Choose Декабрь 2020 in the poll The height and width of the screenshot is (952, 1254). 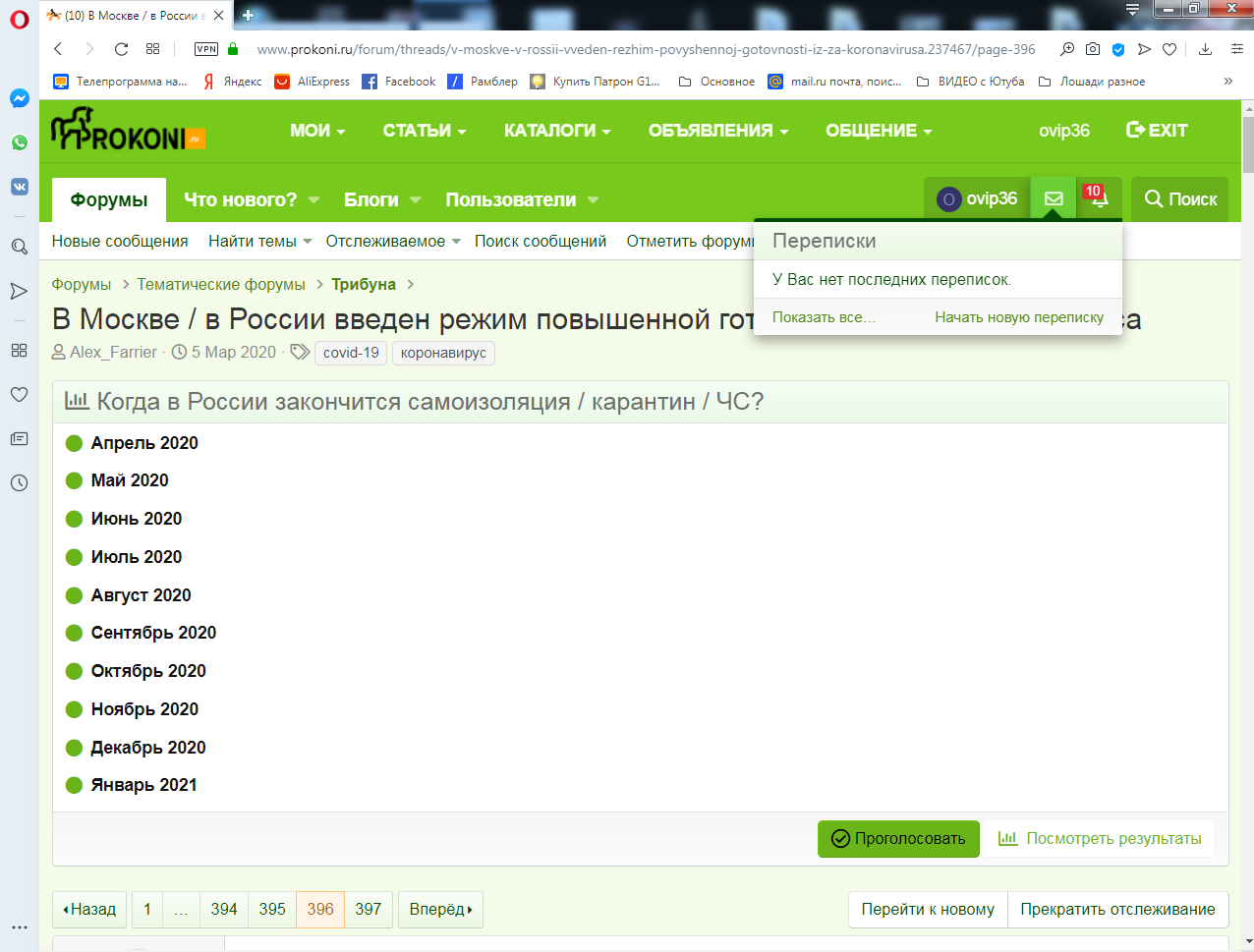click(x=74, y=747)
